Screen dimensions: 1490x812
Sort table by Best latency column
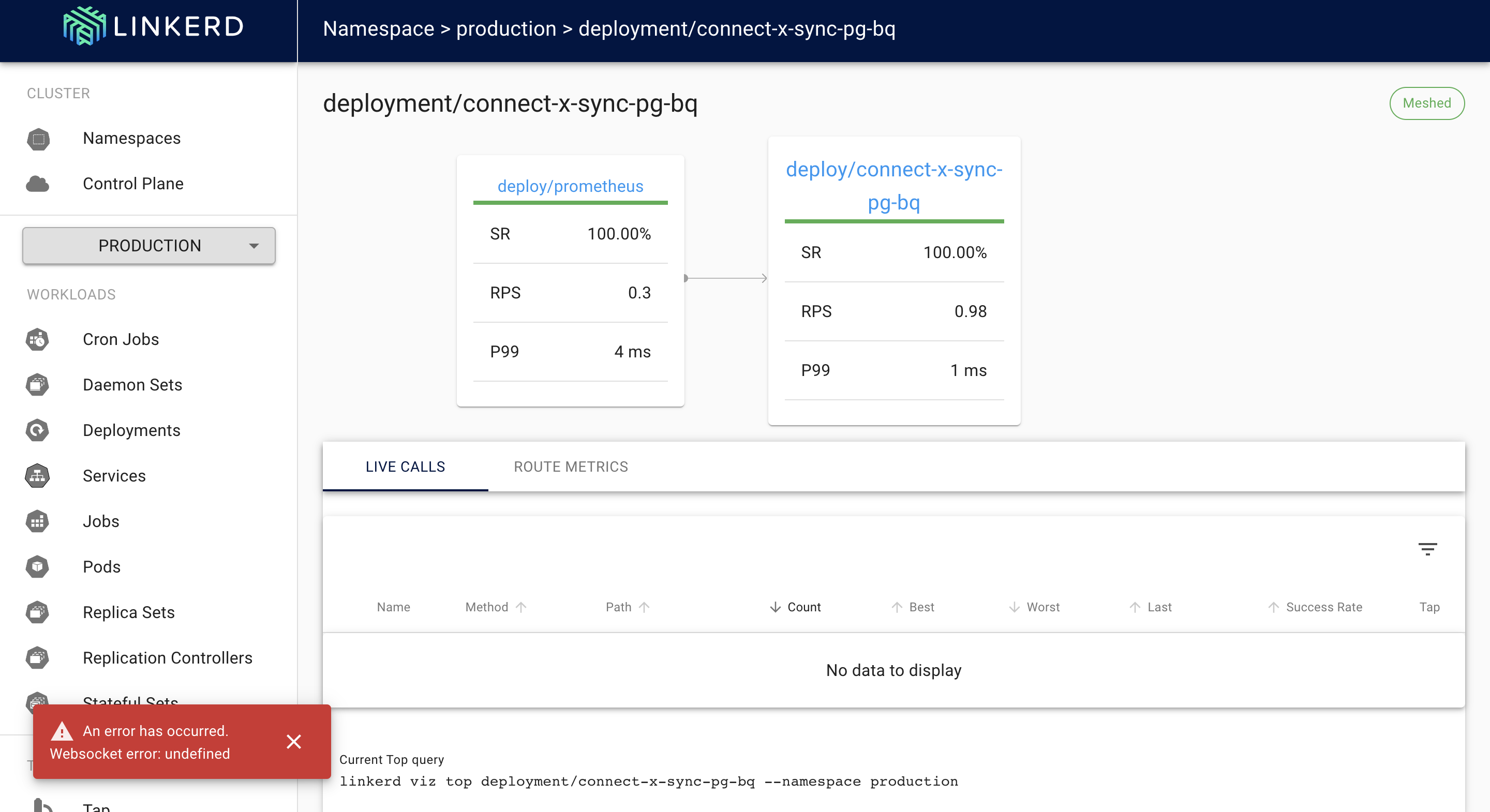[x=913, y=607]
